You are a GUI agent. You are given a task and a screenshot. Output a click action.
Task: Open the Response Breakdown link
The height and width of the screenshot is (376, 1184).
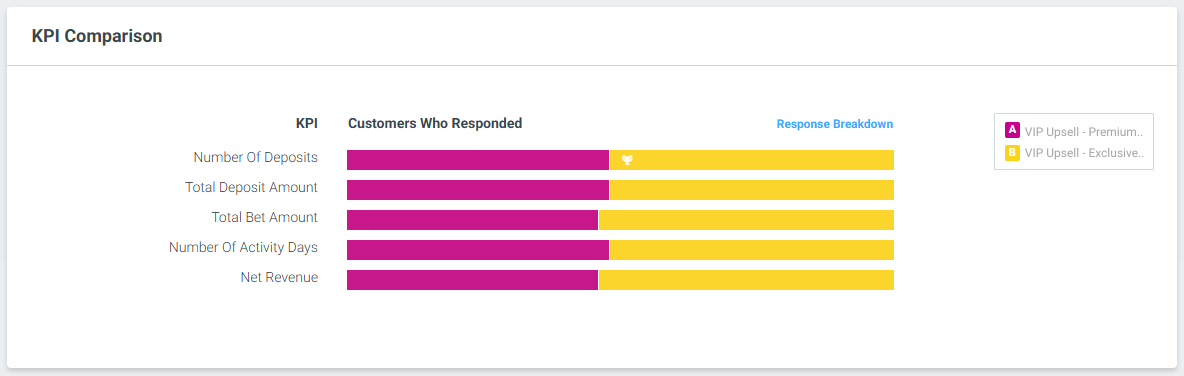834,124
